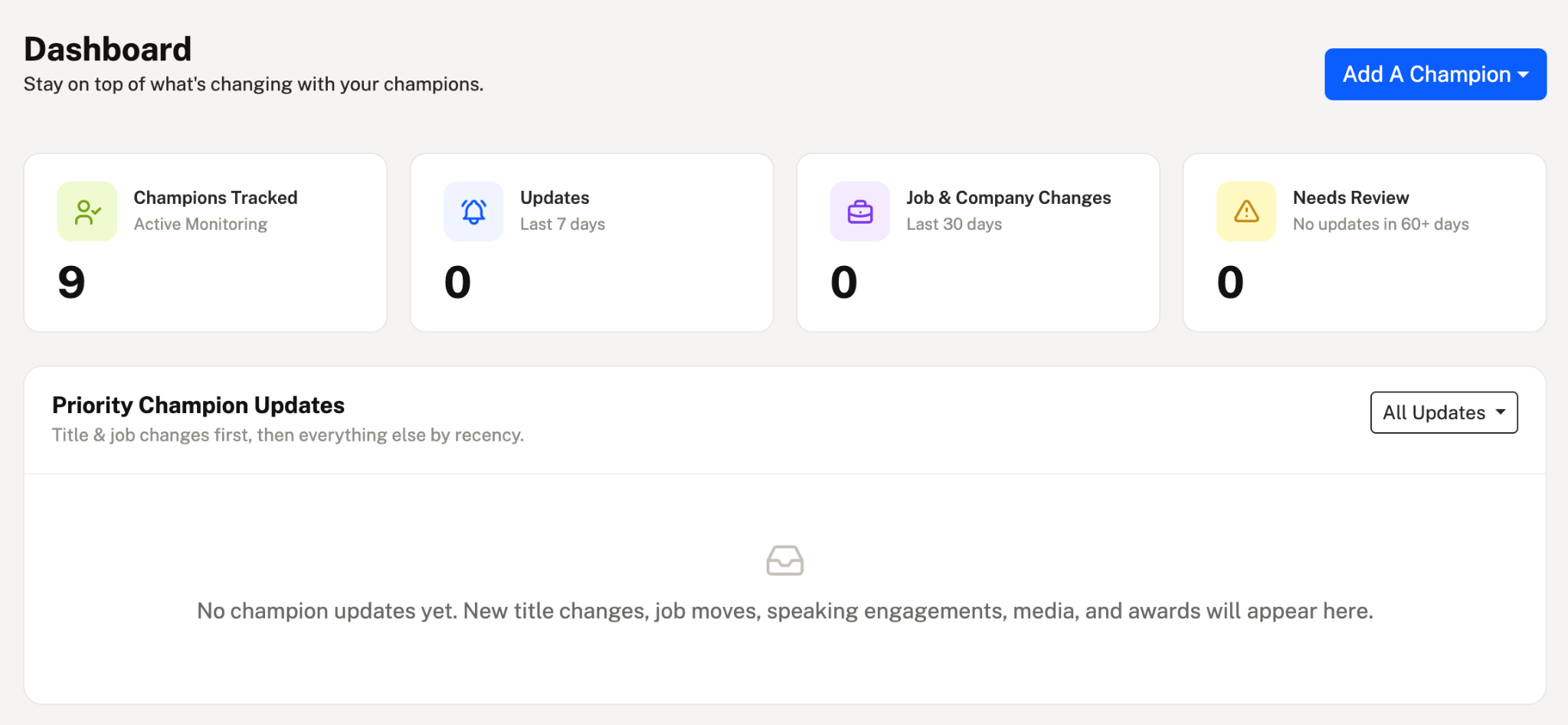Click the 'Title & job changes first' description
Viewport: 1568px width, 725px height.
(x=288, y=435)
